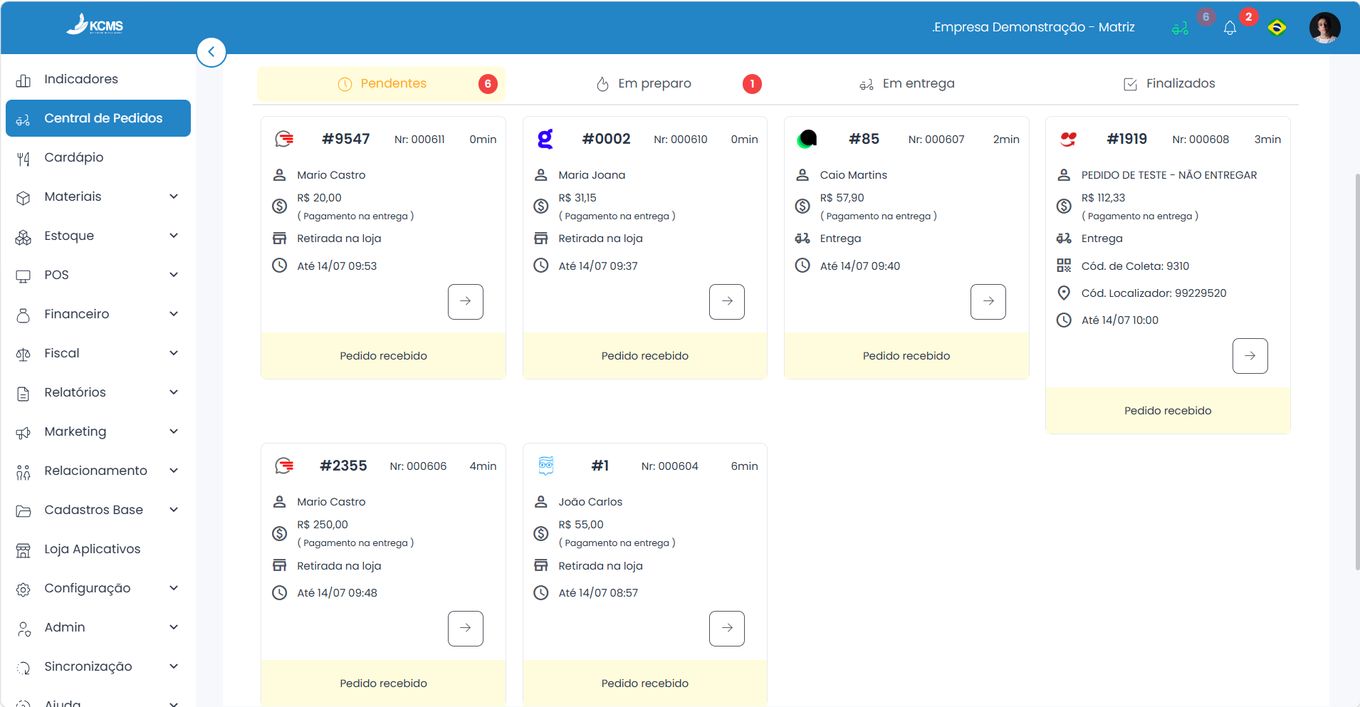
Task: Switch to Em preparo tab
Action: pyautogui.click(x=644, y=84)
